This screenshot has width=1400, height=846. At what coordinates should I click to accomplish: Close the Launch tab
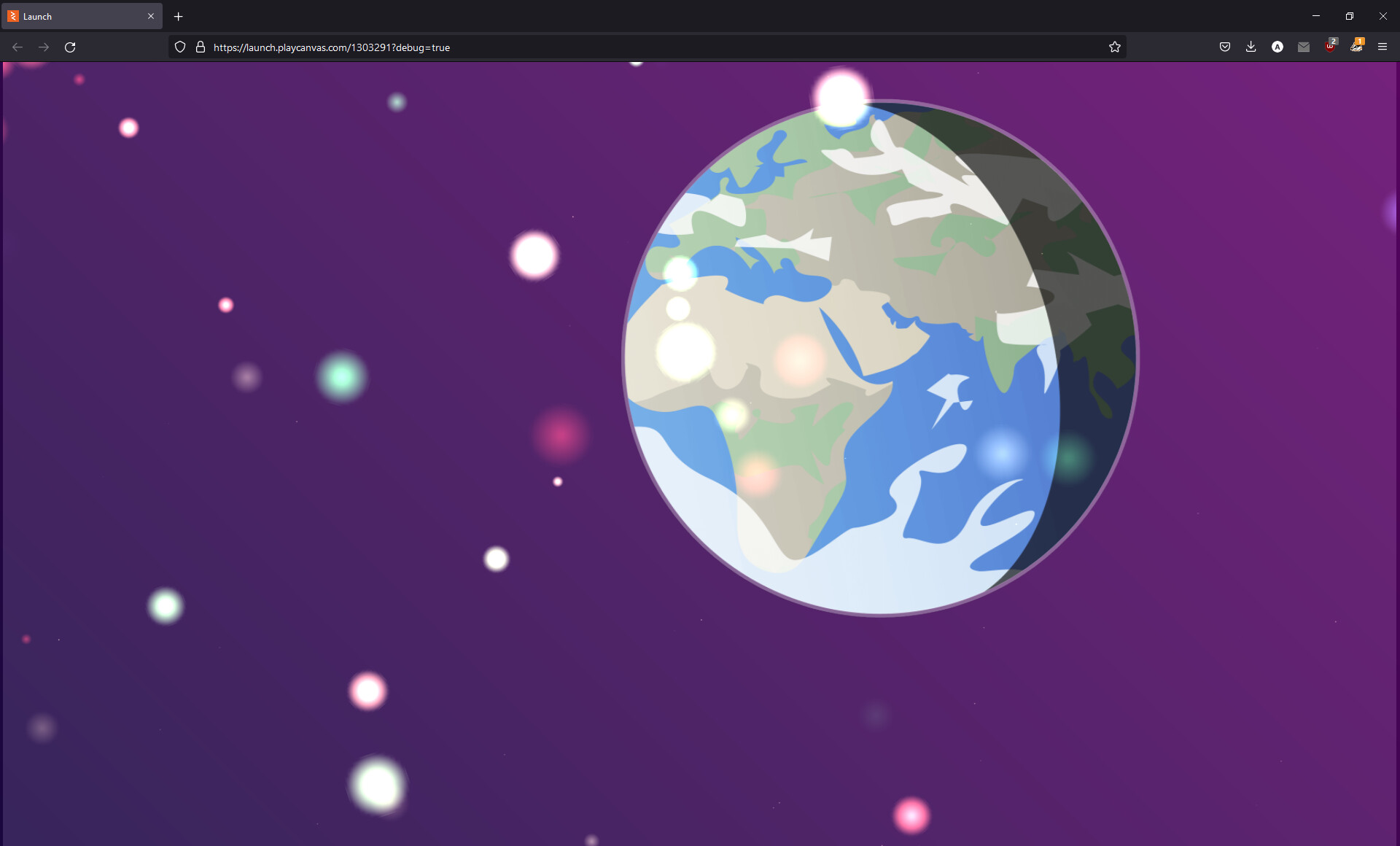151,16
